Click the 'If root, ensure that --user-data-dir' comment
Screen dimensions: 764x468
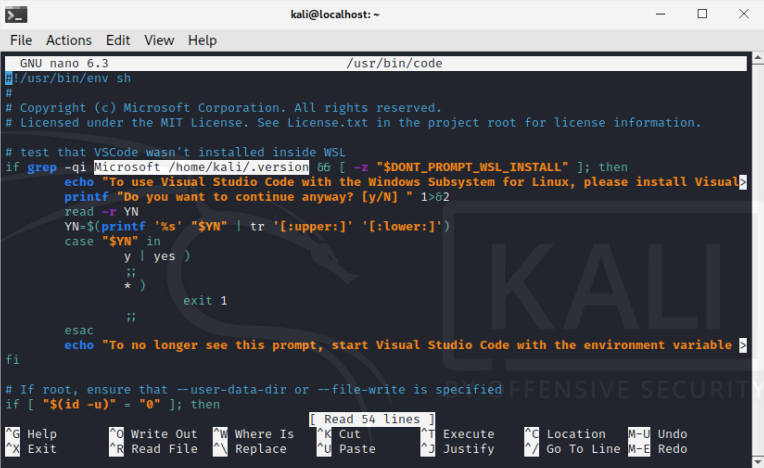[253, 390]
